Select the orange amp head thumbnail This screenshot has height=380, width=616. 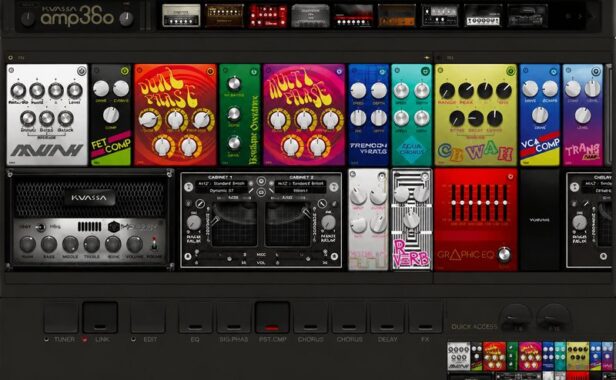[x=397, y=16]
